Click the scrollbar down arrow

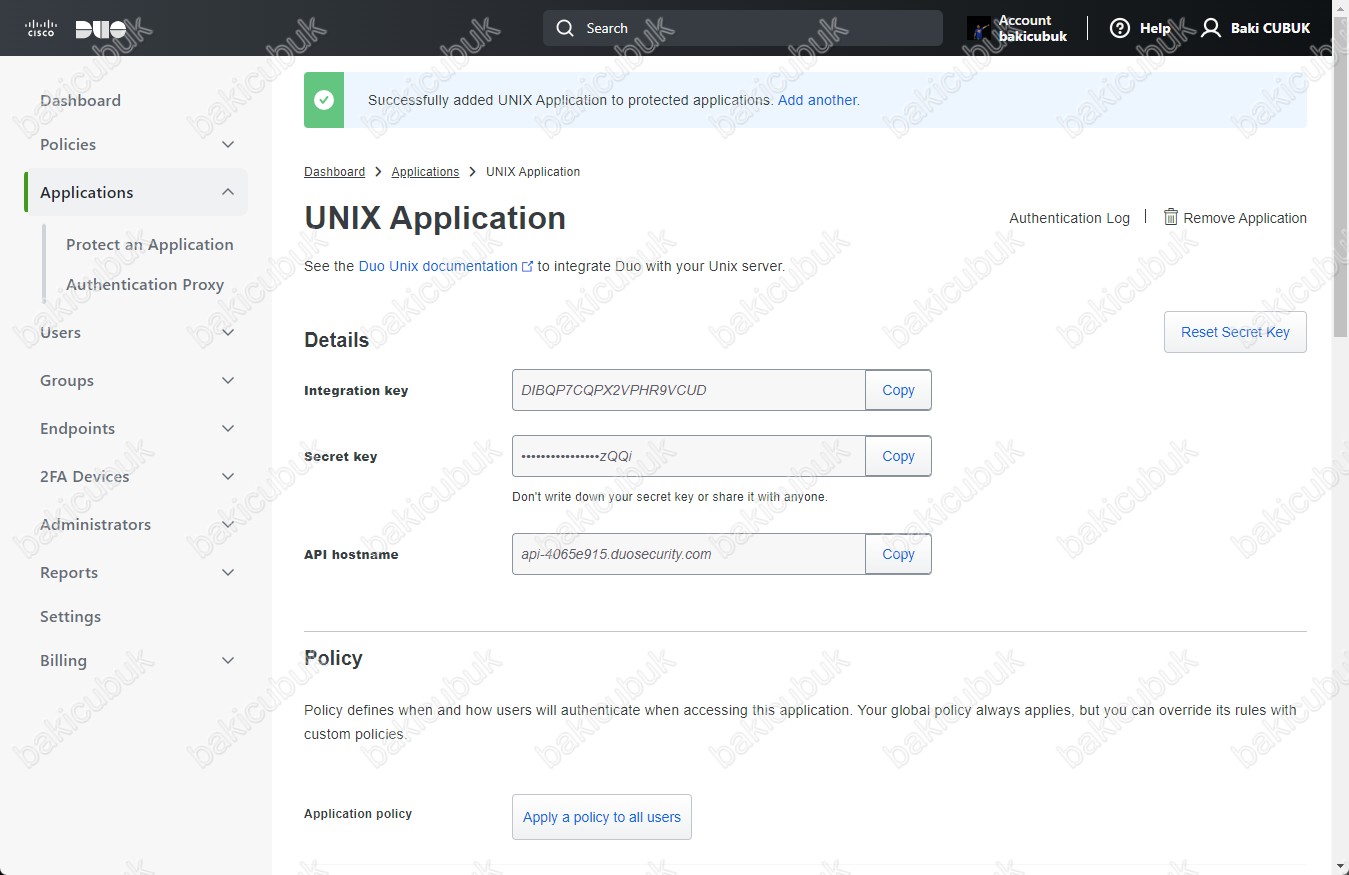tap(1341, 865)
